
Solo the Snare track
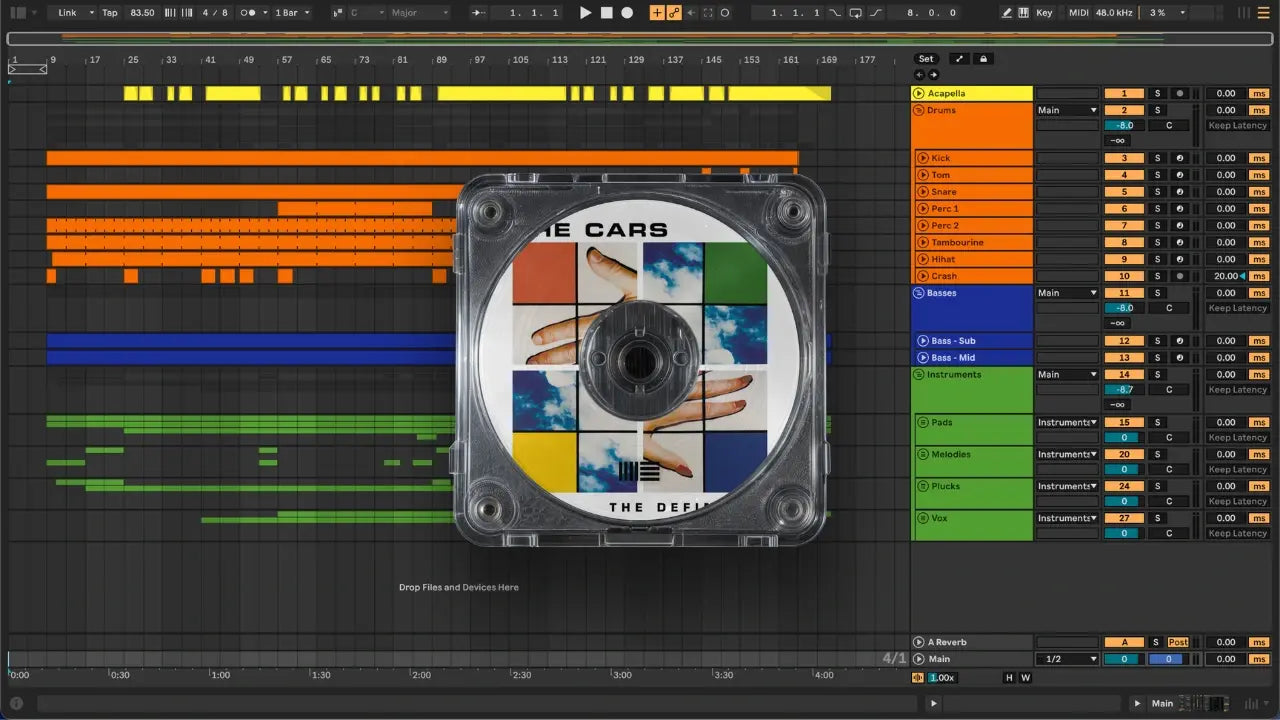point(1158,192)
